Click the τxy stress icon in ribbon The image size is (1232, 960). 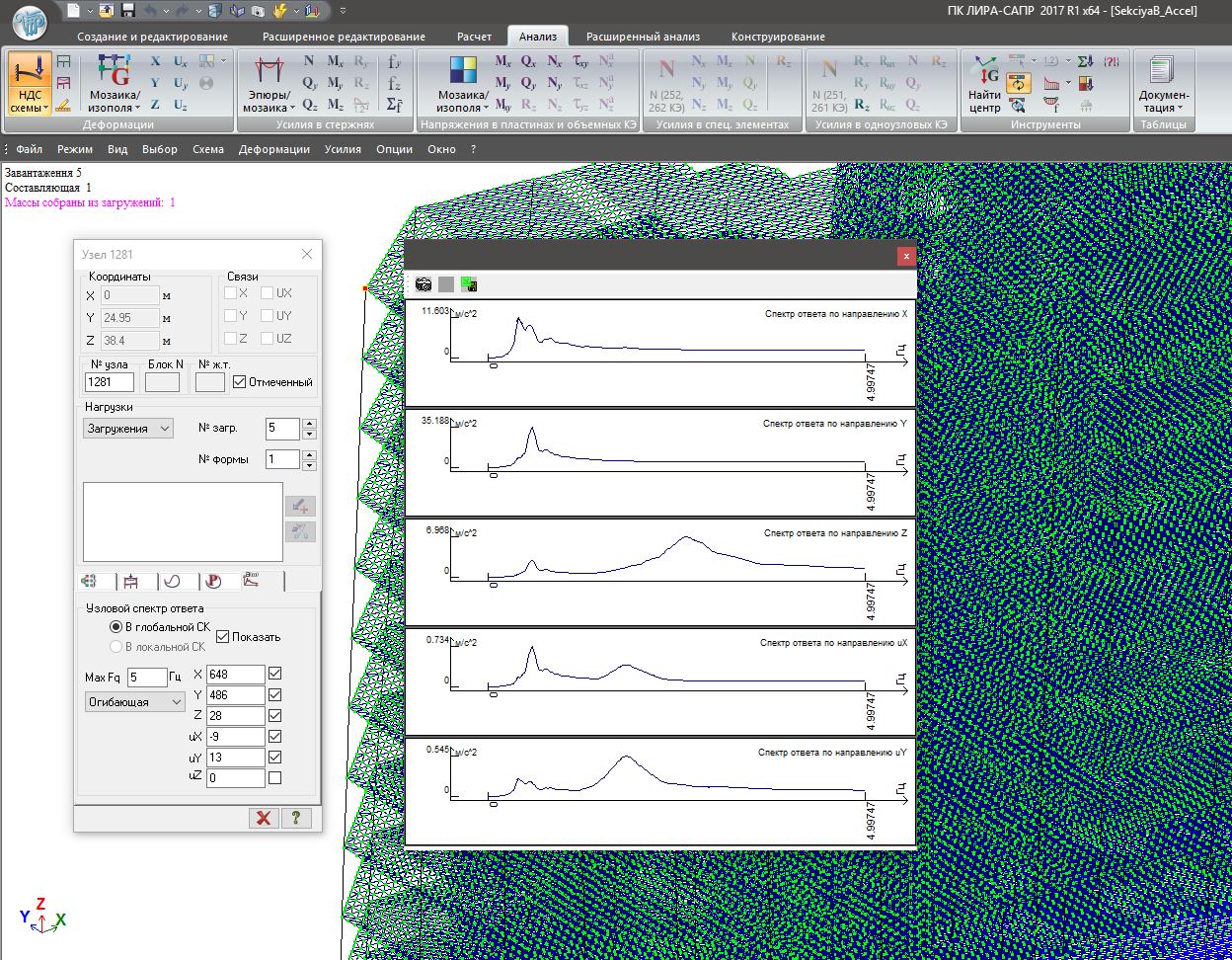(x=581, y=61)
